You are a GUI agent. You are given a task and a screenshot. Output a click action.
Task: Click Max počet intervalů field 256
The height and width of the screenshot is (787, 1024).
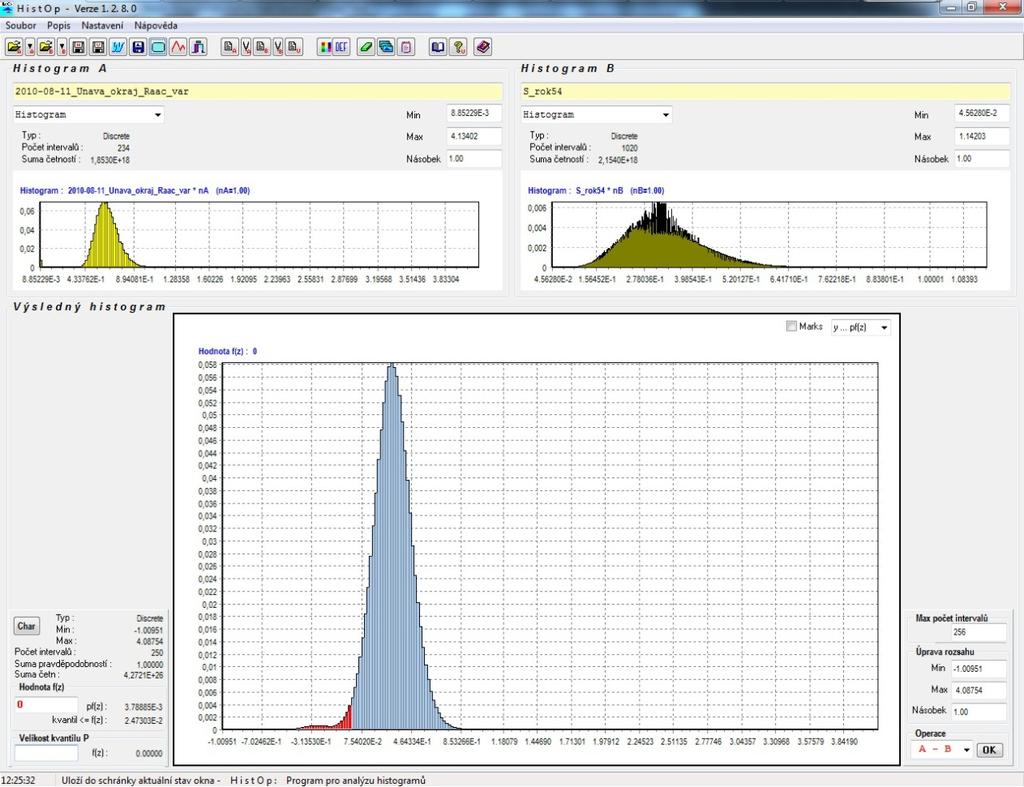click(x=978, y=632)
